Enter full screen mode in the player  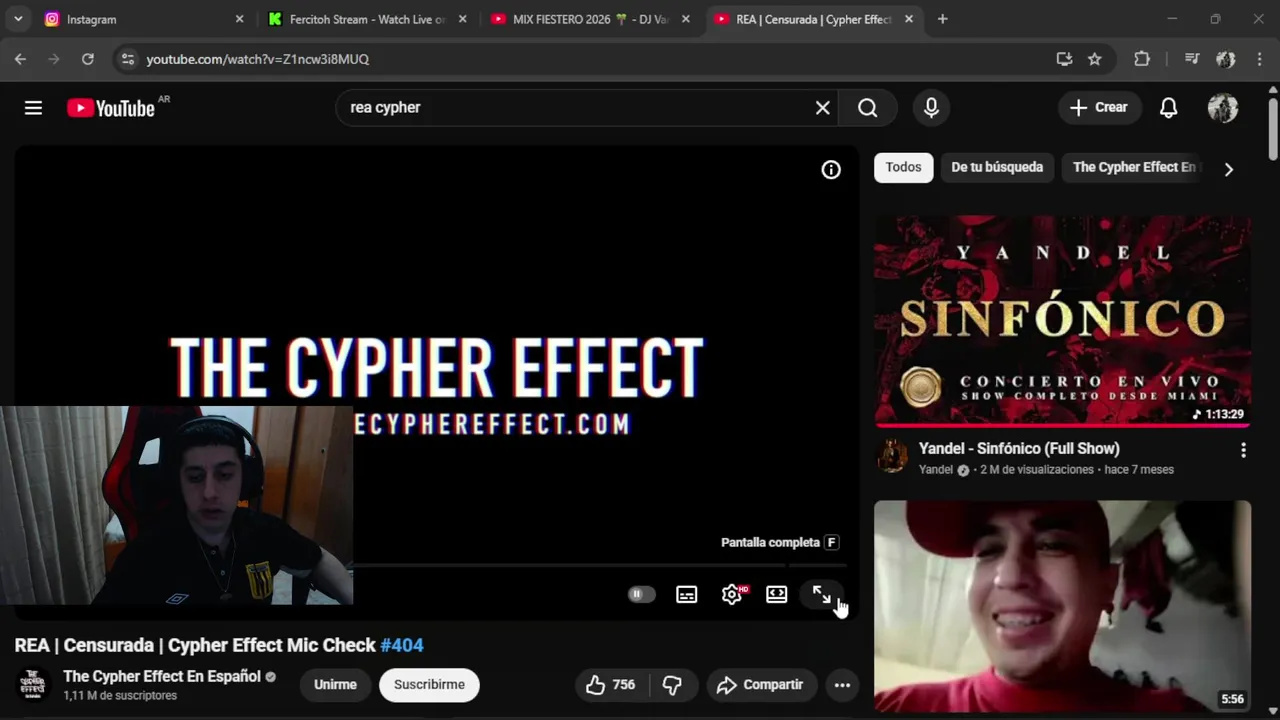click(821, 594)
